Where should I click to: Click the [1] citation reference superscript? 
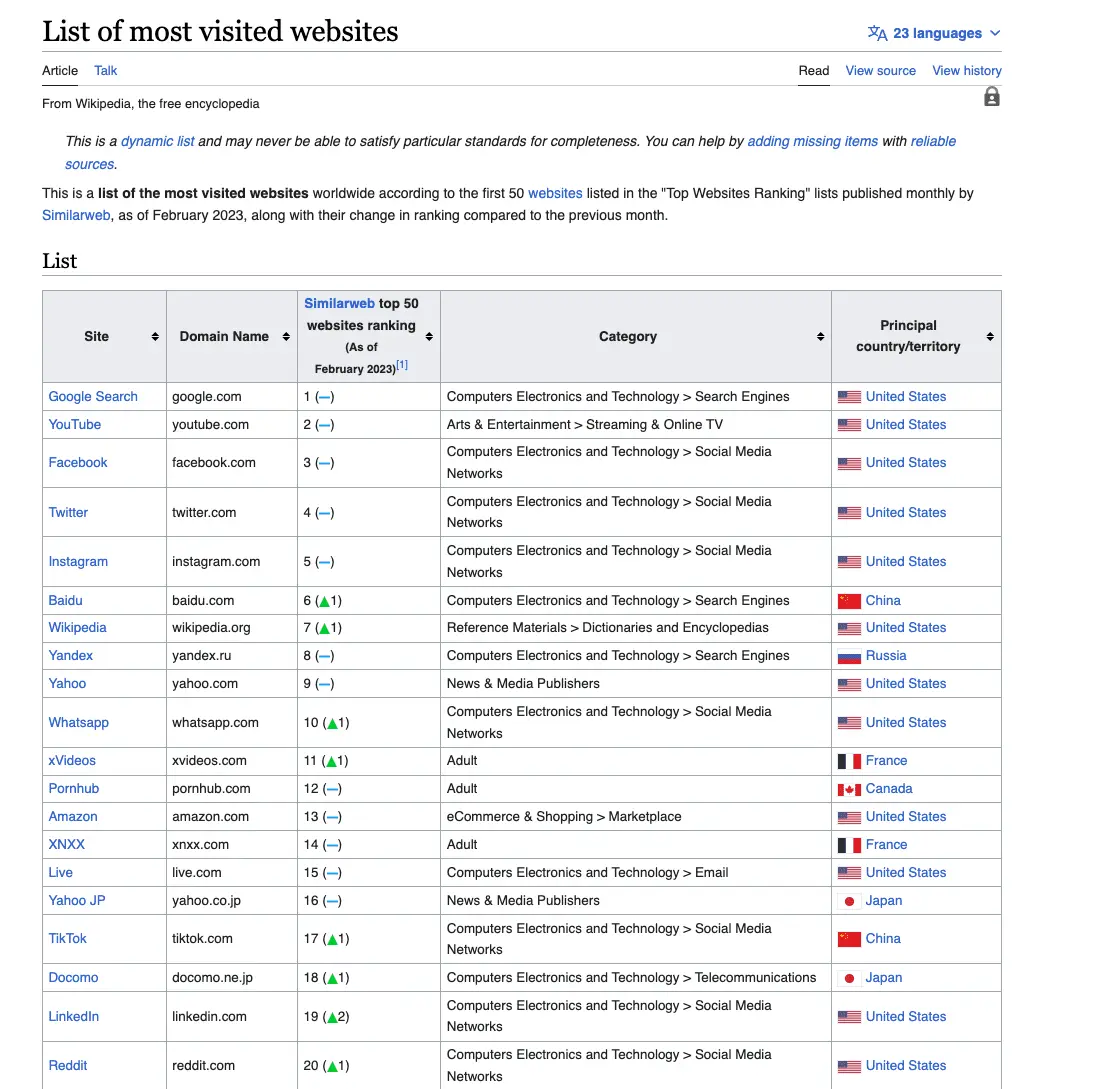(402, 366)
